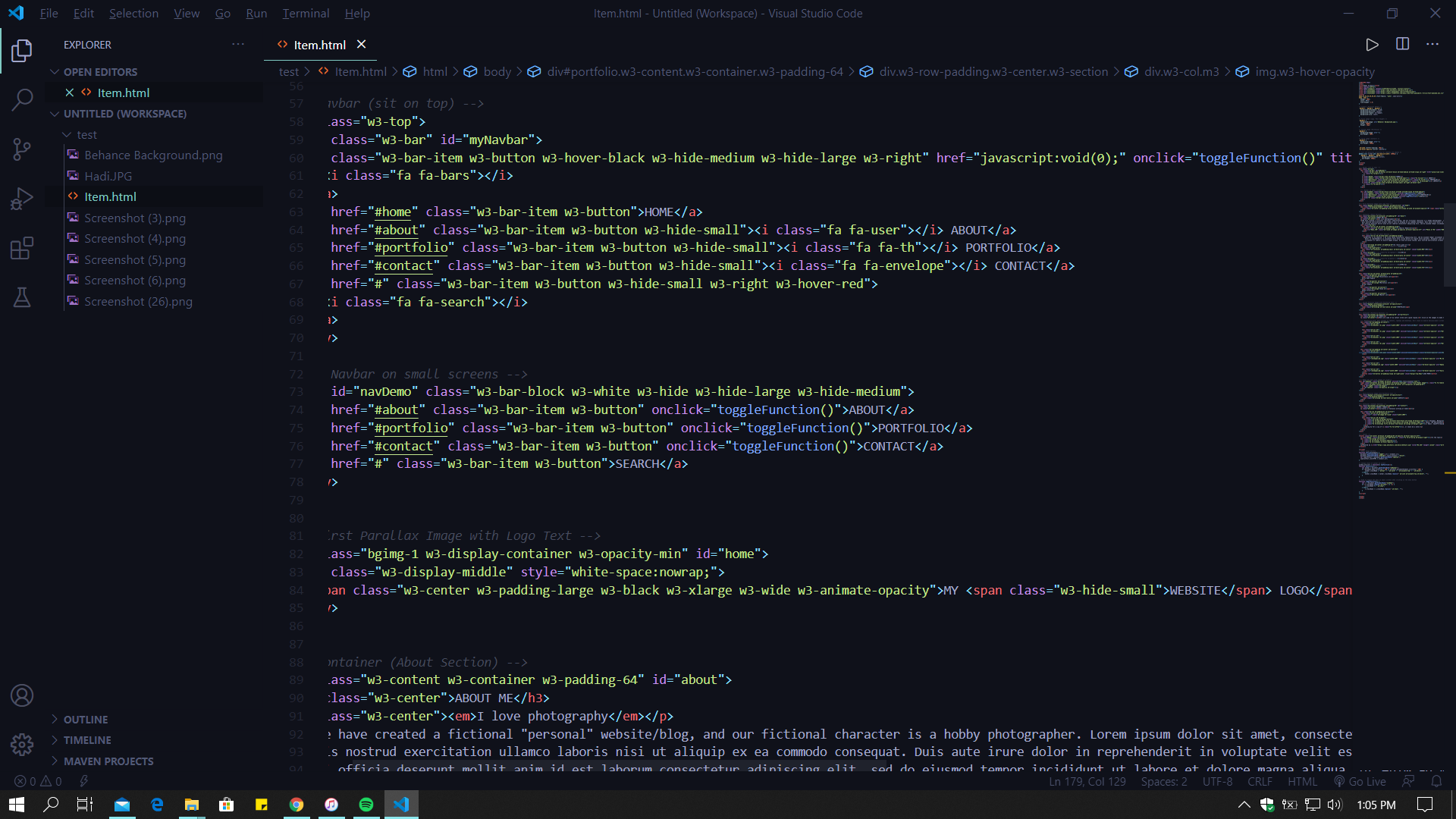The image size is (1456, 819).
Task: Open the Extensions view
Action: point(22,248)
